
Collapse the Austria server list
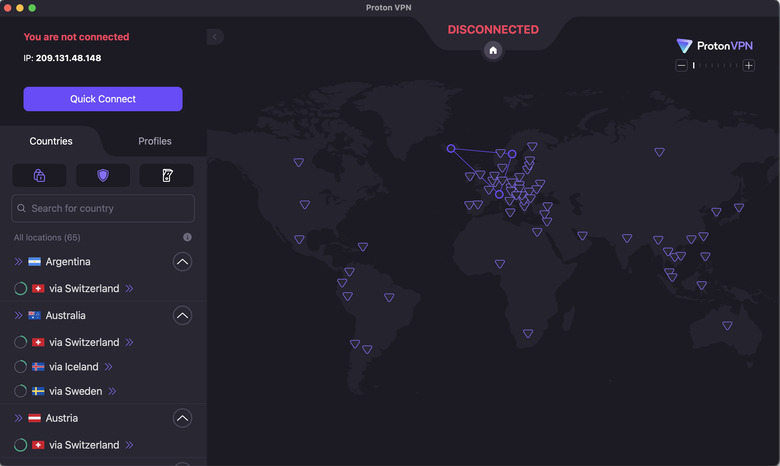pos(183,418)
